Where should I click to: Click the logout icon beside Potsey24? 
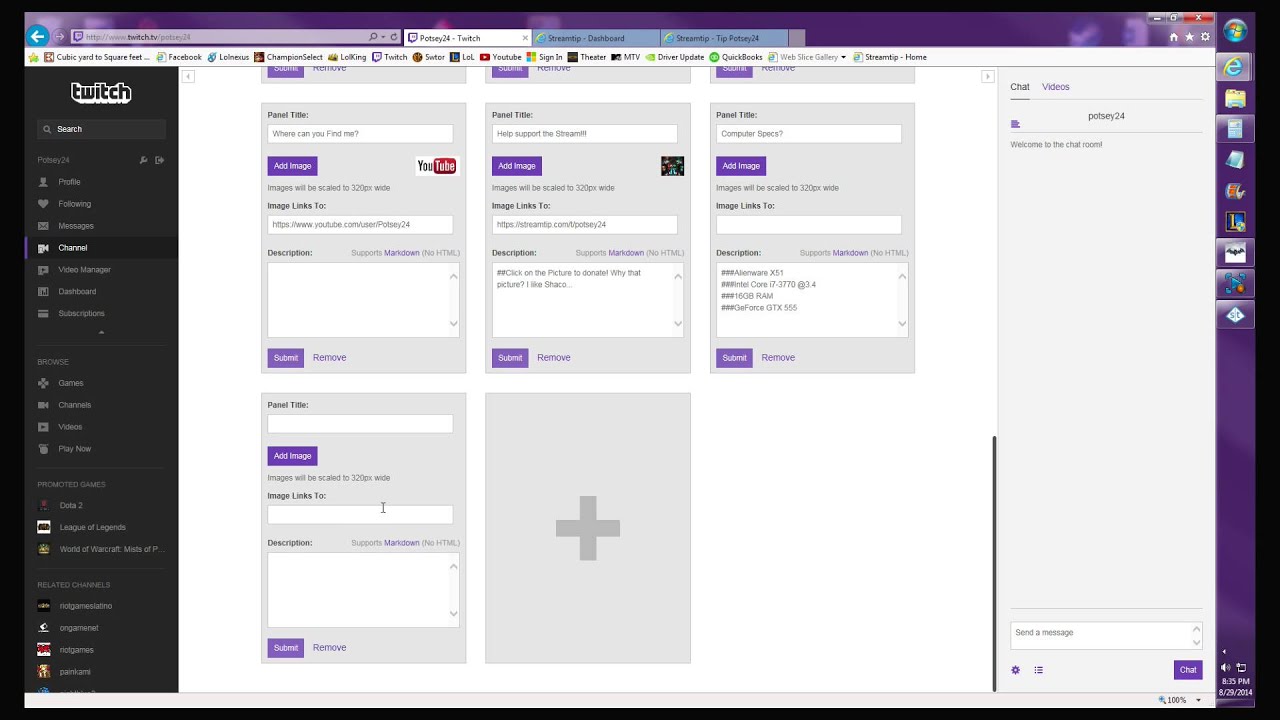[x=159, y=160]
